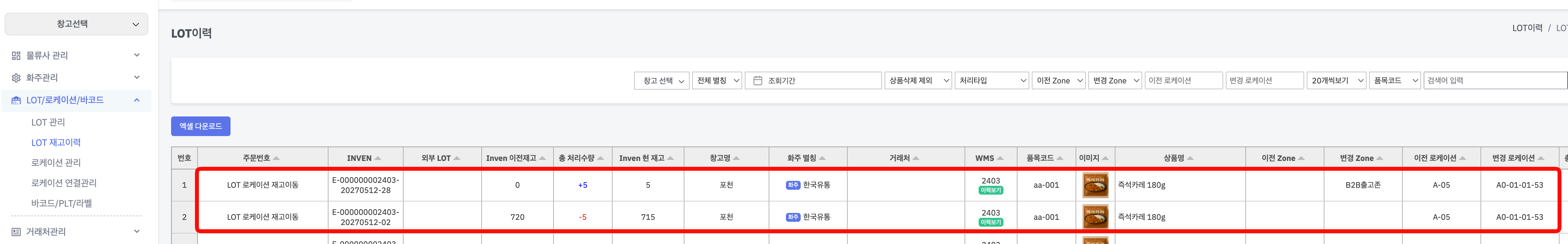Sort table by 총 처리수량 column
1568x244 pixels.
(600, 158)
